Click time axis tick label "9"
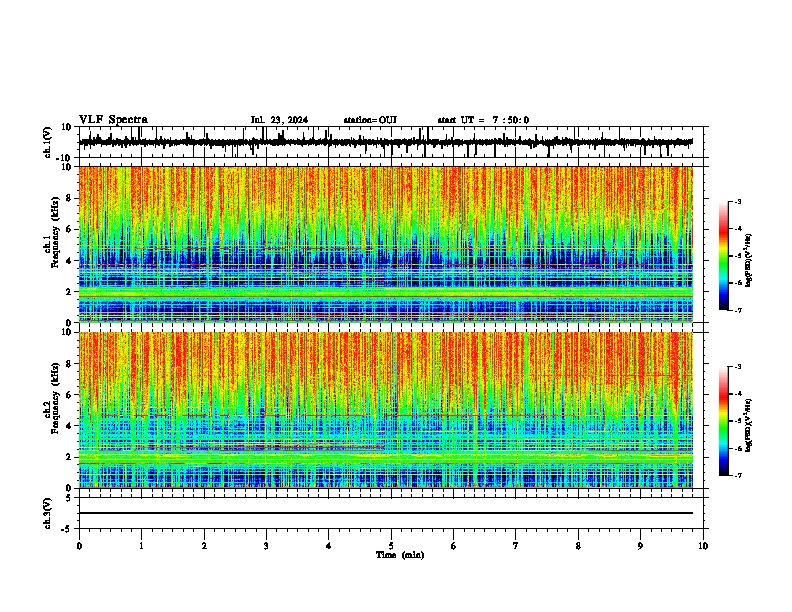The width and height of the screenshot is (792, 612). click(x=640, y=546)
